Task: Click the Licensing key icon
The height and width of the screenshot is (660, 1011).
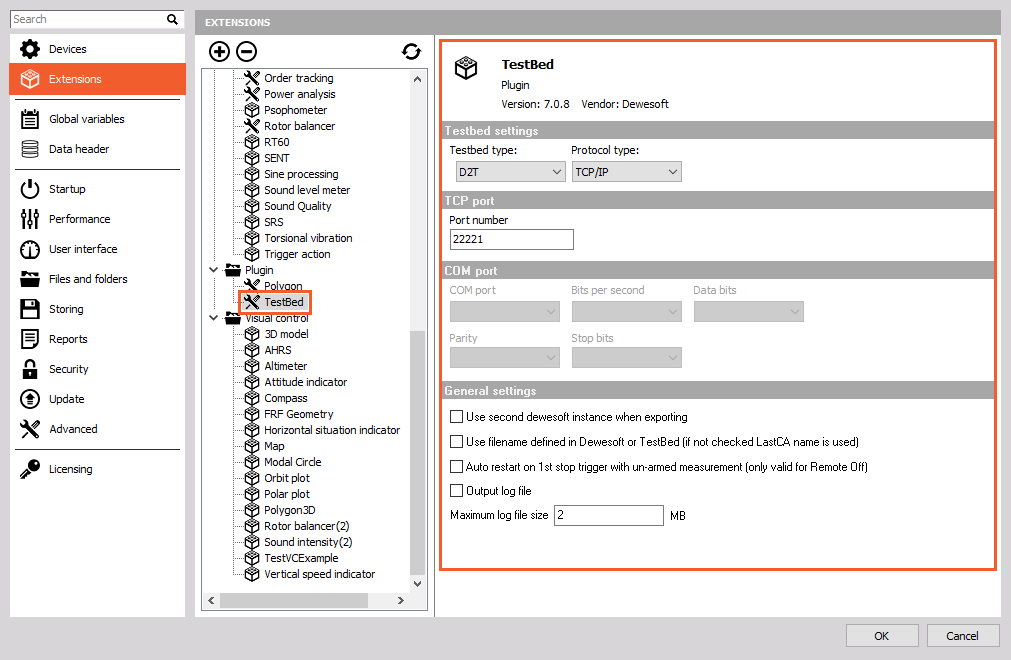Action: [30, 469]
